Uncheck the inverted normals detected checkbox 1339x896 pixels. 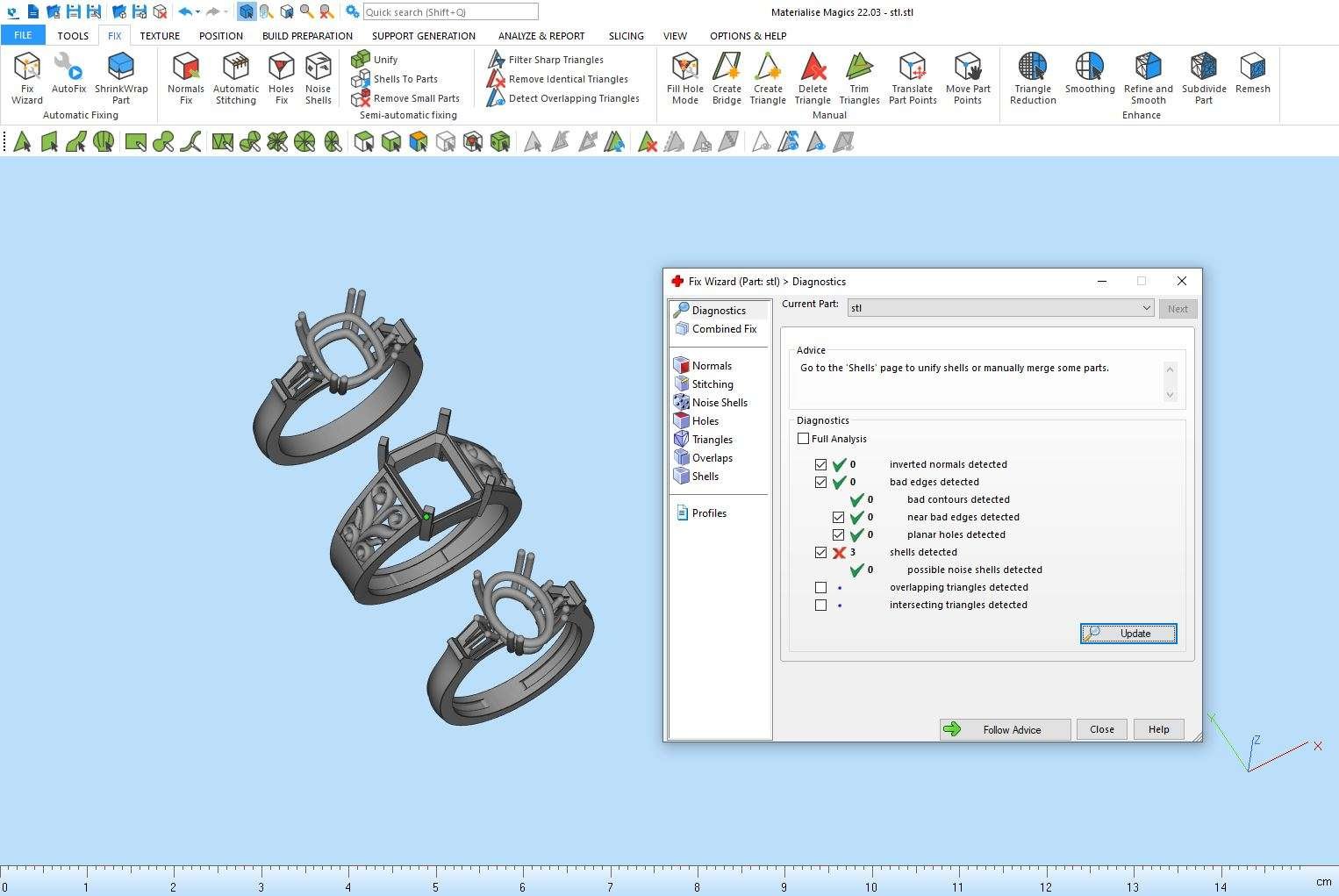[820, 464]
